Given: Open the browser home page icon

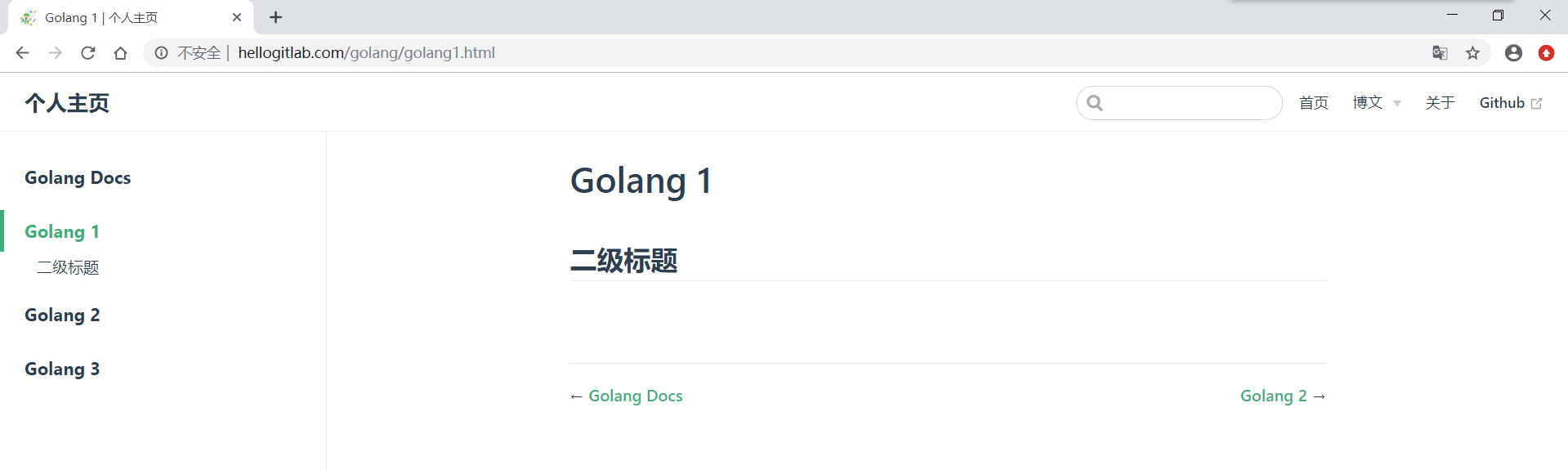Looking at the screenshot, I should coord(121,53).
